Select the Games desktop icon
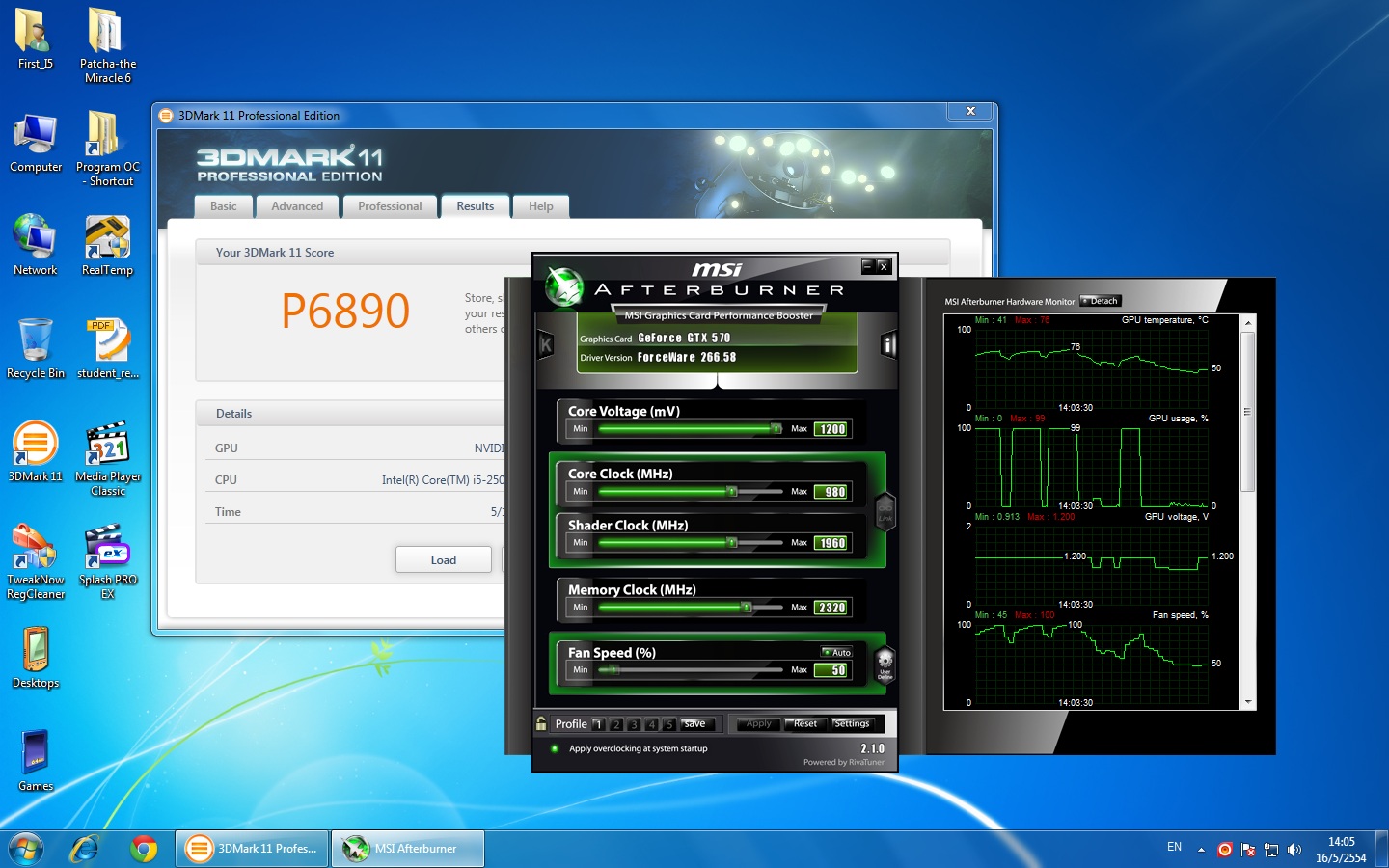 [x=36, y=762]
